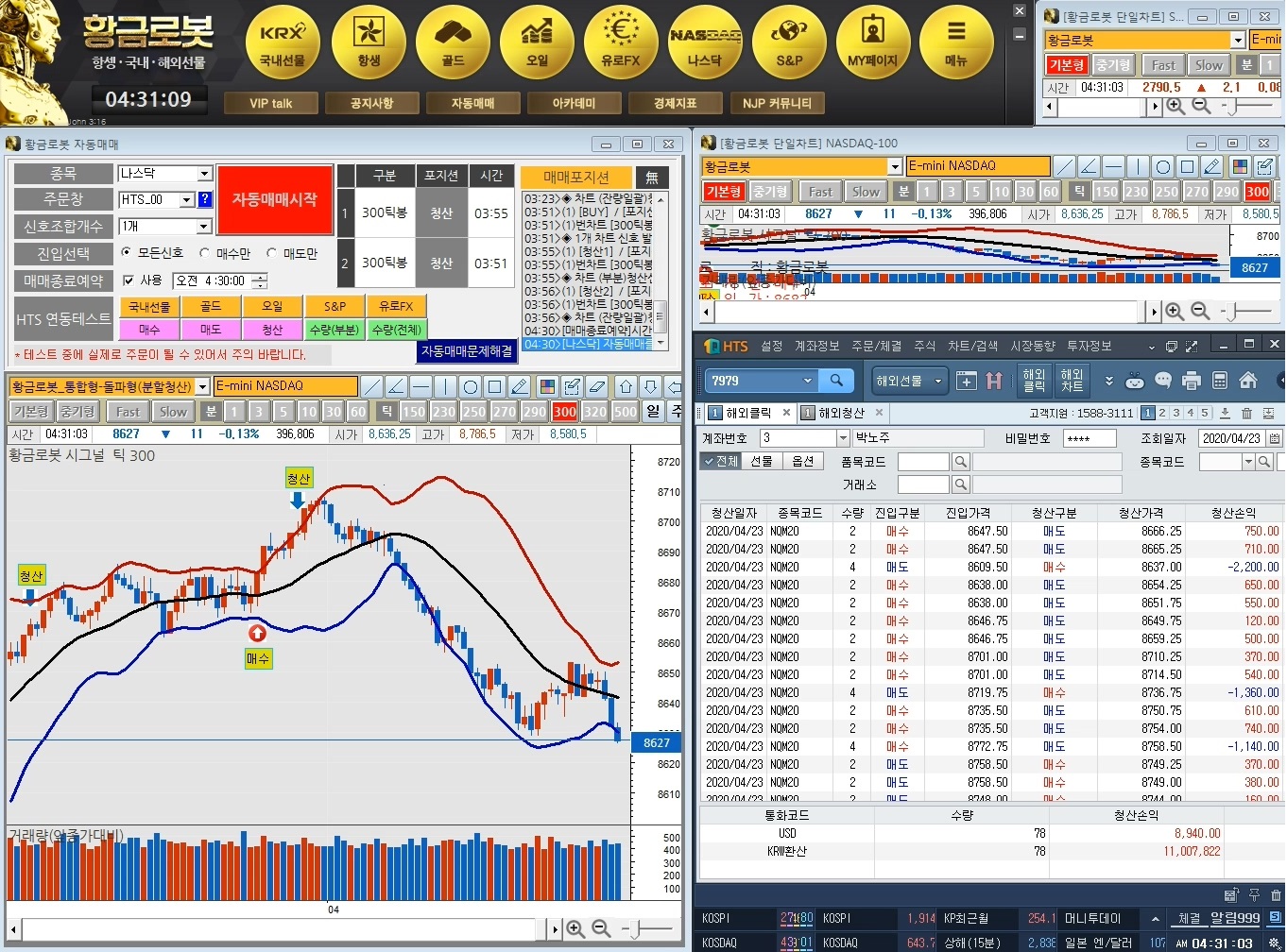Click HTS robot assistant icon
The height and width of the screenshot is (952, 1287).
pos(1135,381)
